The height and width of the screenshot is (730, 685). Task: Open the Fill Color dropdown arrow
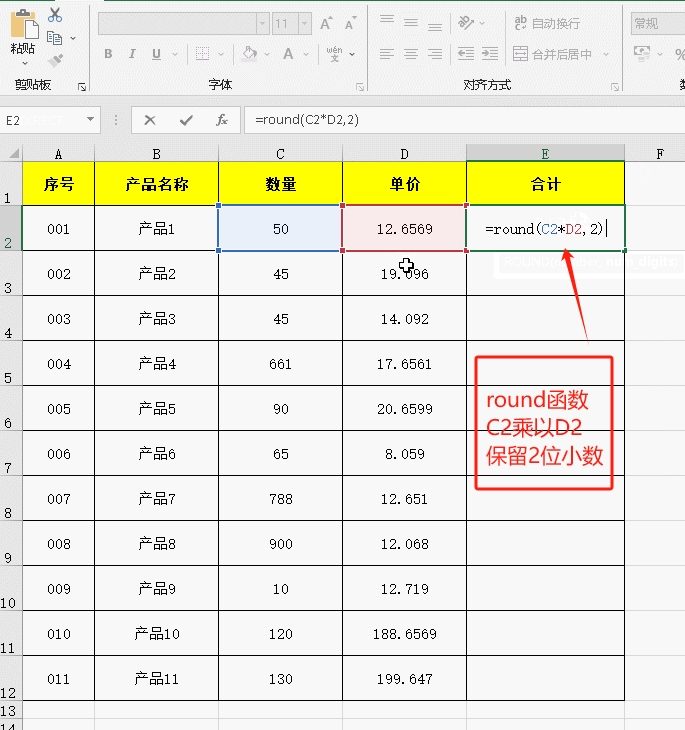pyautogui.click(x=267, y=54)
